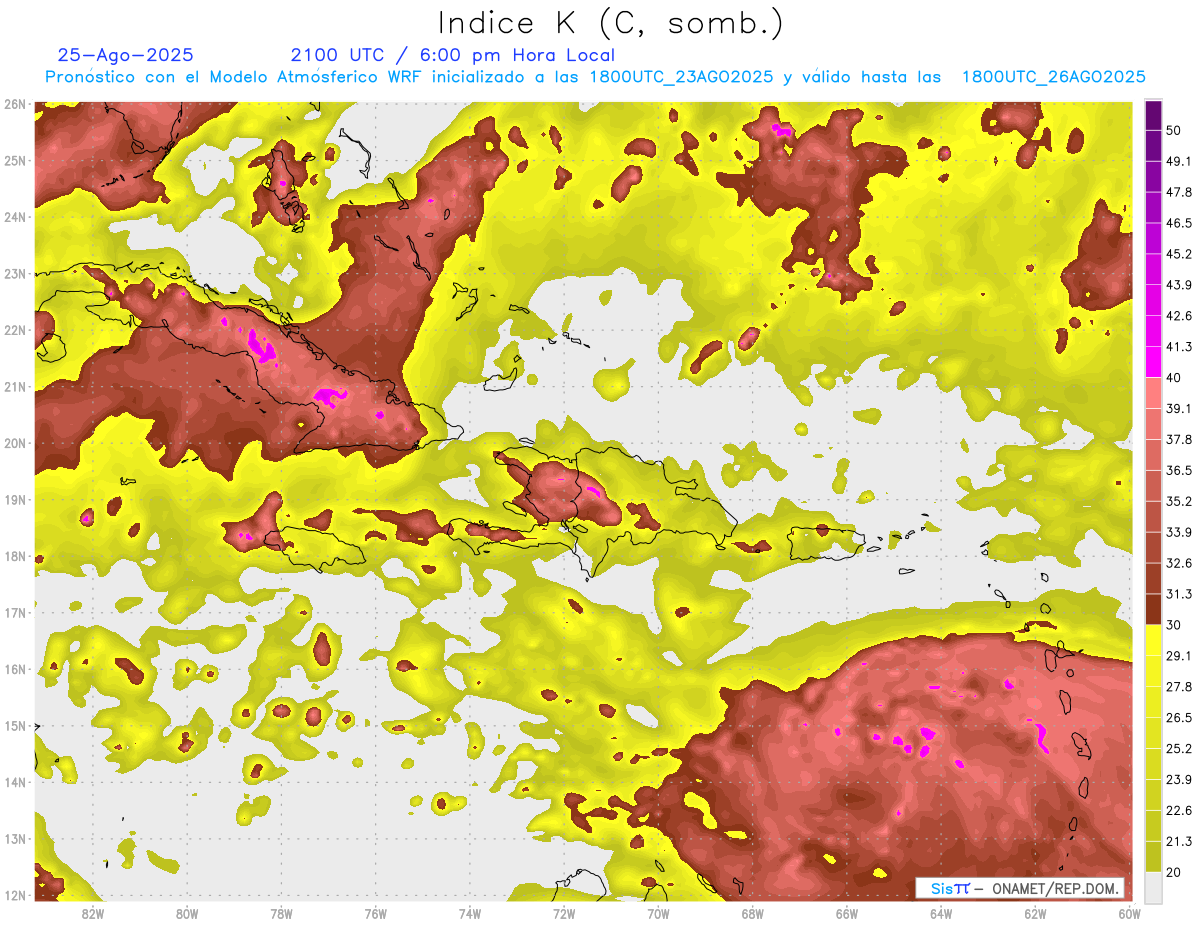Click the "Pronóstico con el Modelo Atmosférico WRF" subtitle line
This screenshot has height=927, width=1200.
[595, 77]
